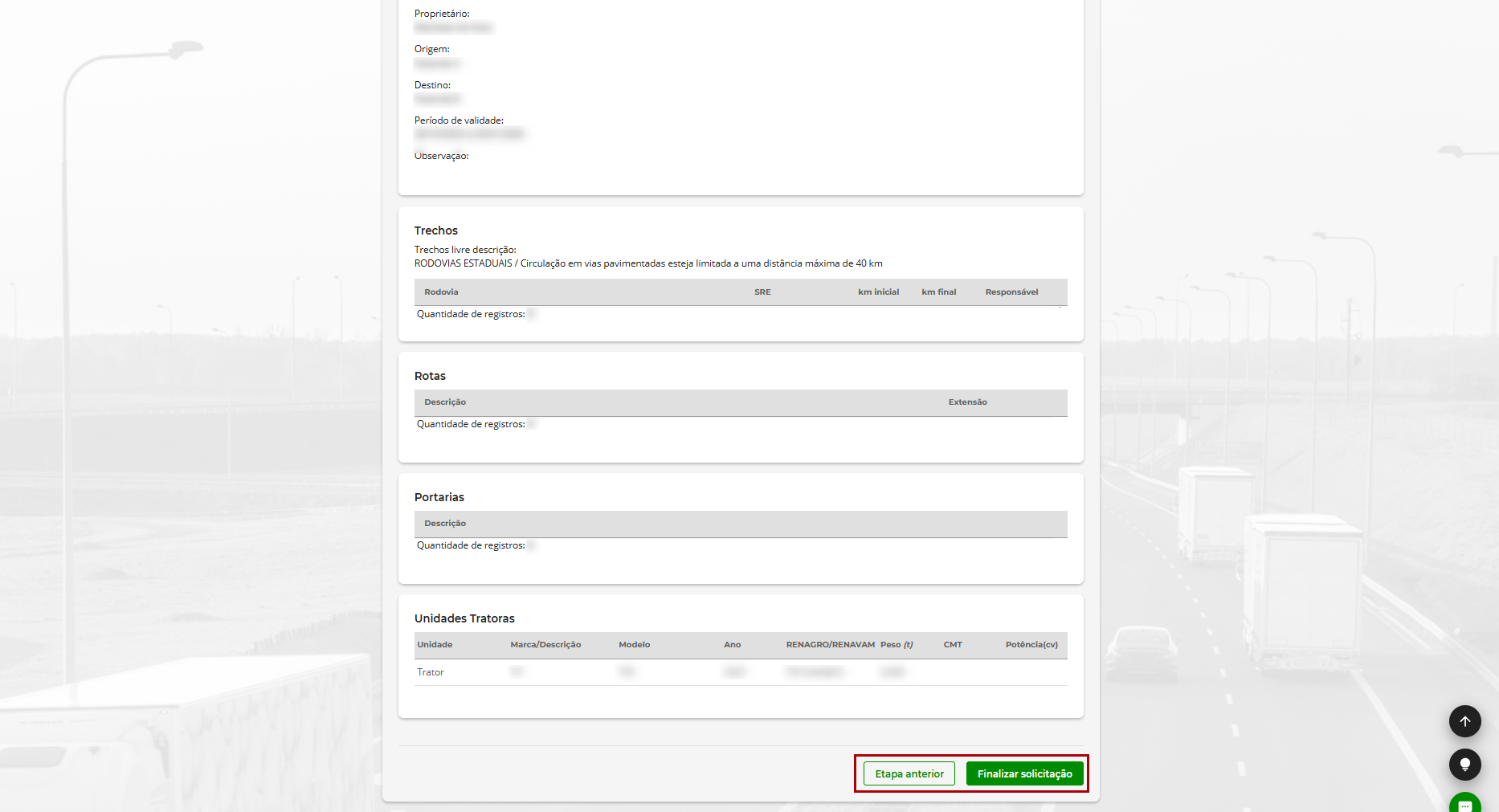The width and height of the screenshot is (1499, 812).
Task: Click the Ano column header
Action: (x=732, y=645)
